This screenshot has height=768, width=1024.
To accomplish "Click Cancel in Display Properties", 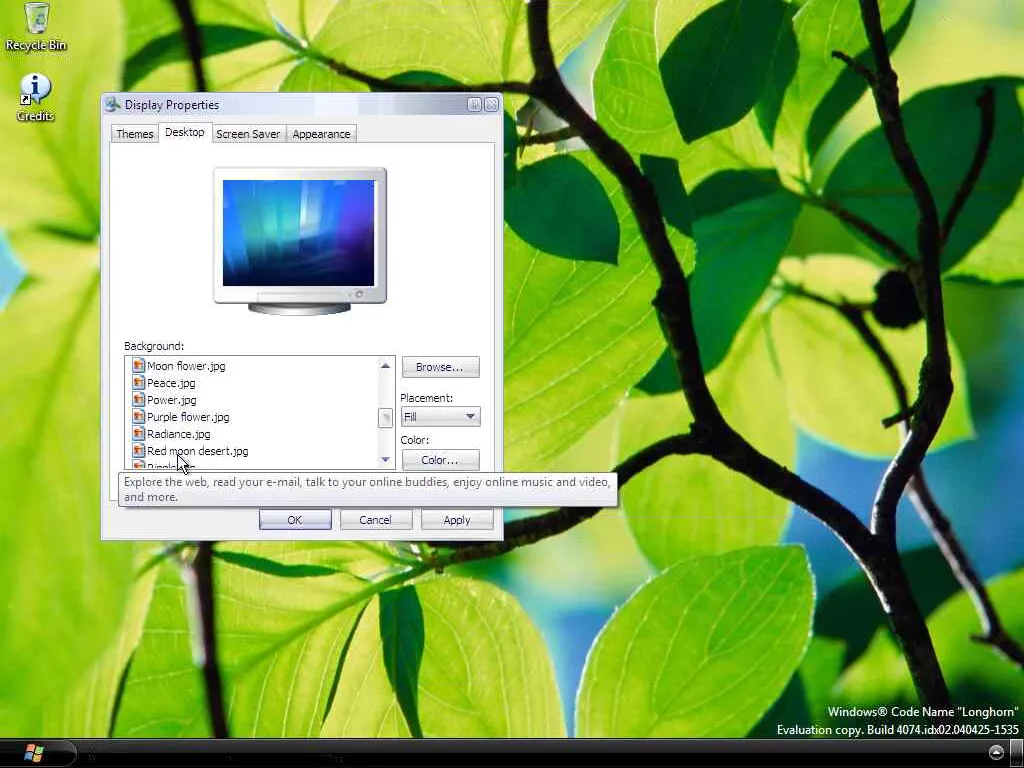I will pos(376,520).
